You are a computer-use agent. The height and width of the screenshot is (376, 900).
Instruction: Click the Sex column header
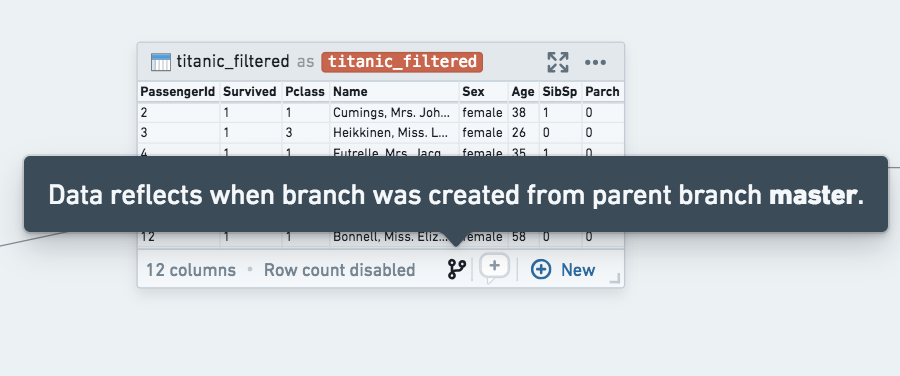point(483,92)
